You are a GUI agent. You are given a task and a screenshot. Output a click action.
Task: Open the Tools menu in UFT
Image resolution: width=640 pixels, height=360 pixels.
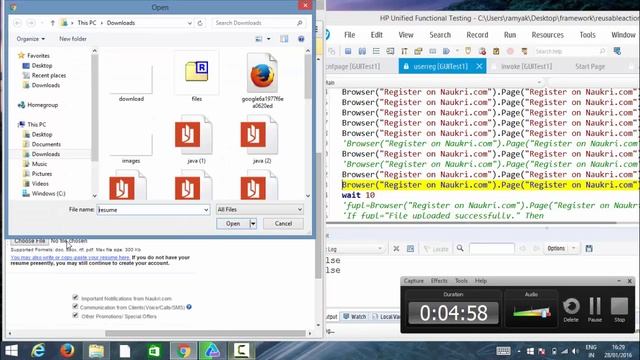tap(587, 35)
